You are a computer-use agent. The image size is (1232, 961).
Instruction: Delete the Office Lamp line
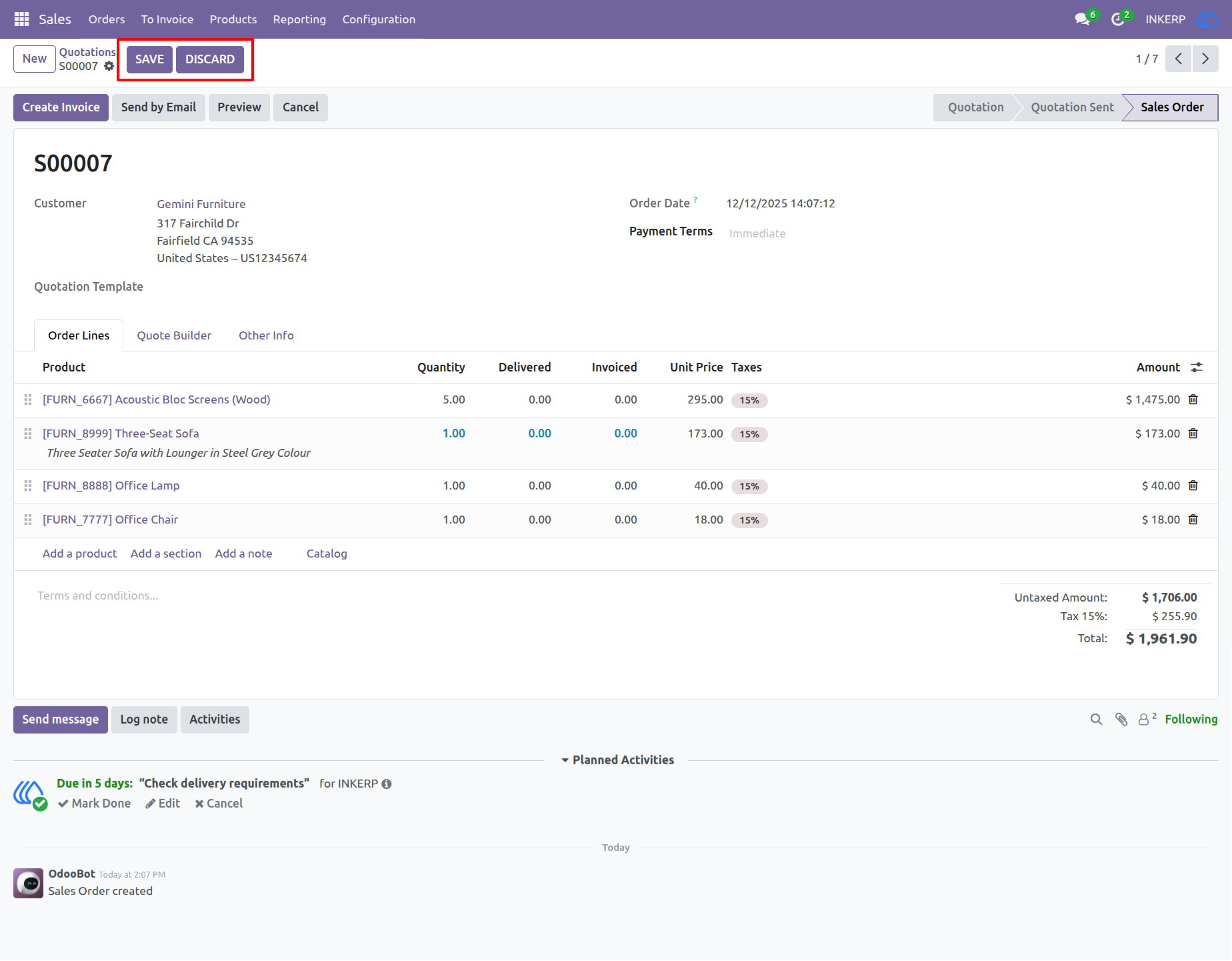1193,486
